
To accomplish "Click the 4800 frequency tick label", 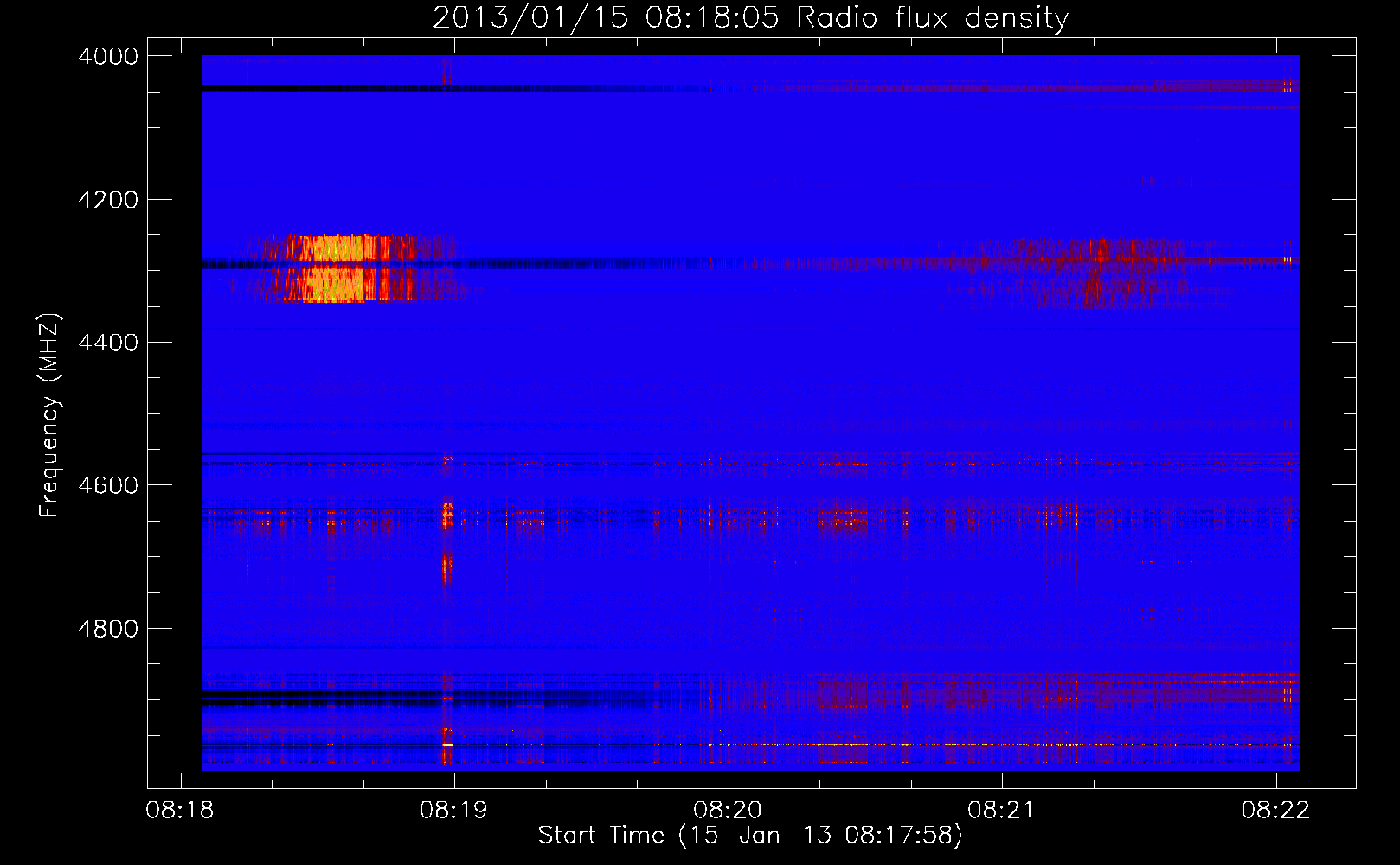I will click(x=108, y=629).
